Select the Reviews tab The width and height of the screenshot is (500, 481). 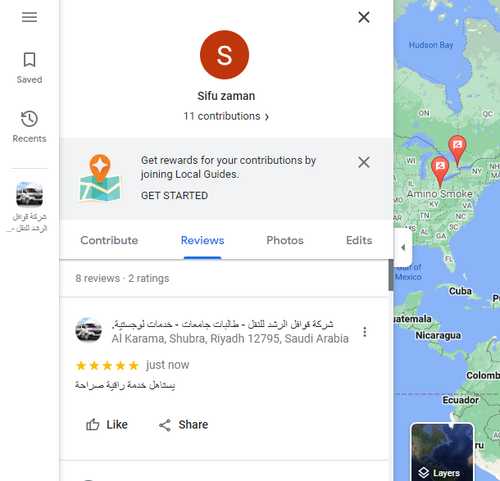(x=202, y=240)
